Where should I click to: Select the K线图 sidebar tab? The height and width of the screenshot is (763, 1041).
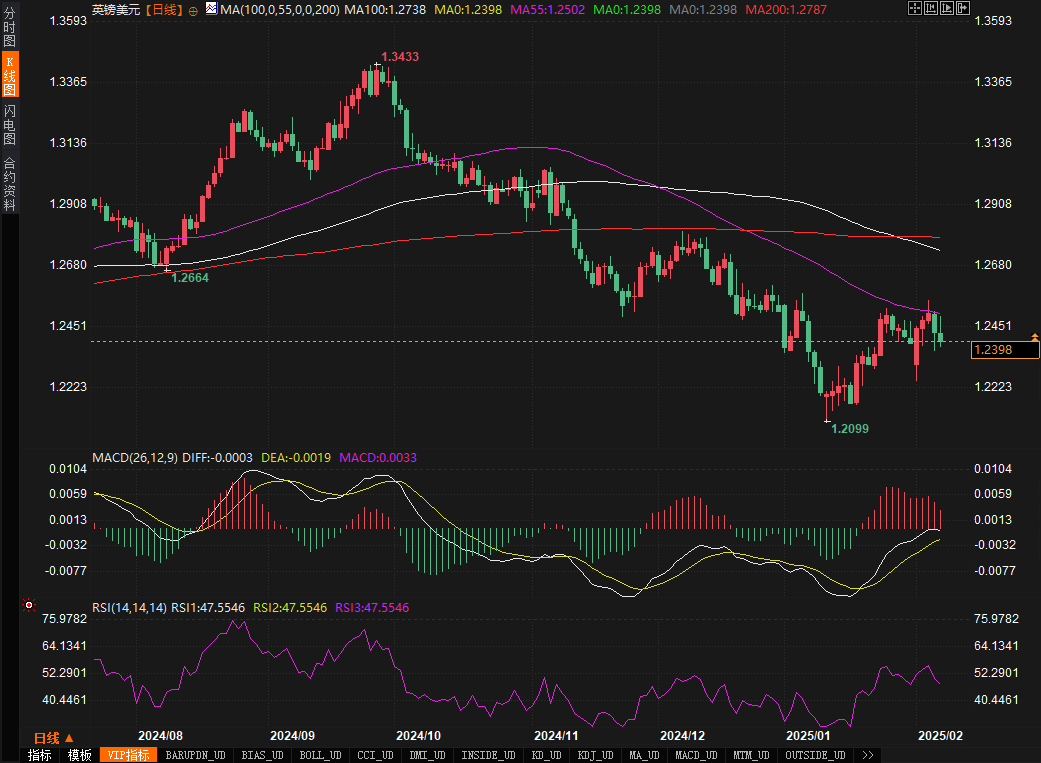(x=10, y=76)
